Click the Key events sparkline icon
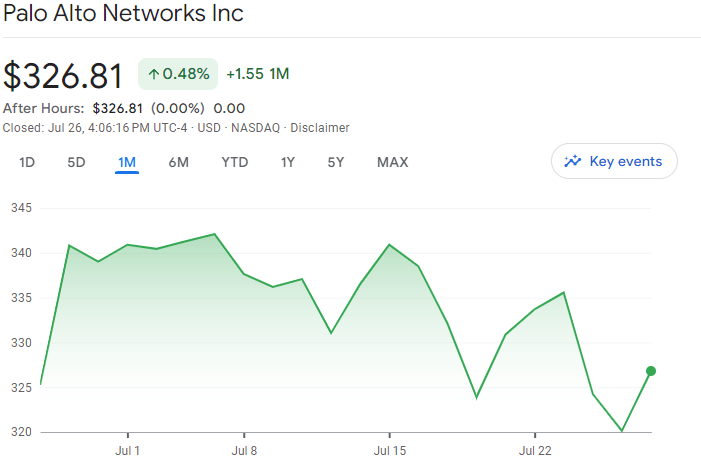Viewport: 701px width, 473px height. tap(573, 161)
